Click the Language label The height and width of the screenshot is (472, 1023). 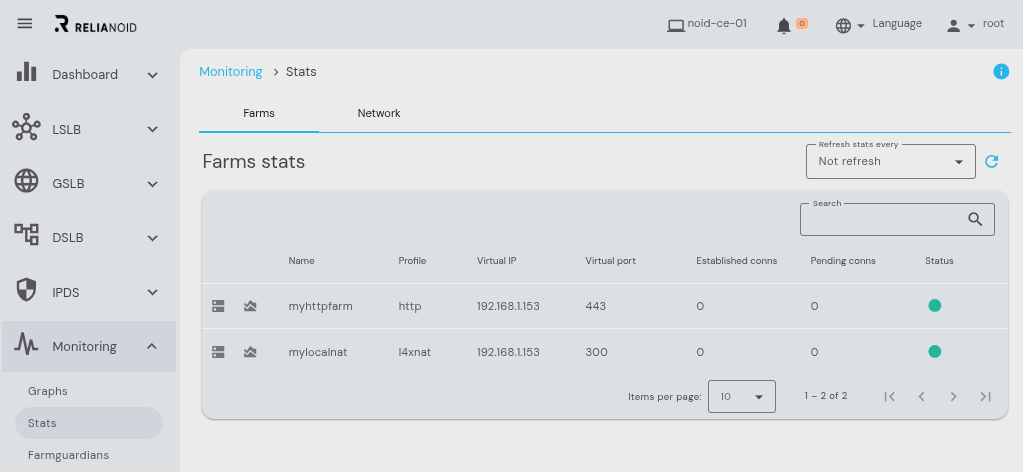click(x=897, y=24)
